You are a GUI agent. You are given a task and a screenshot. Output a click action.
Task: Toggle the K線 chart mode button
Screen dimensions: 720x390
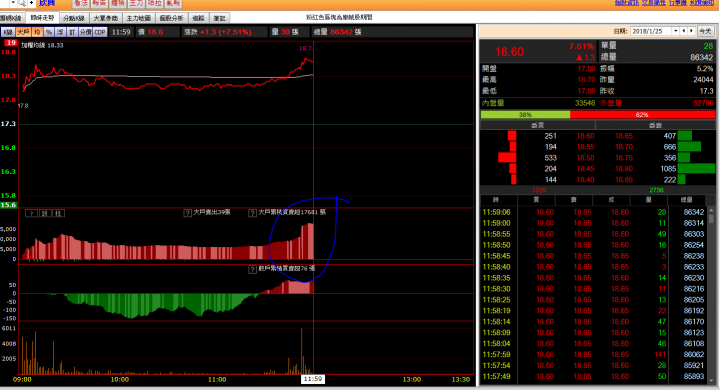8,32
